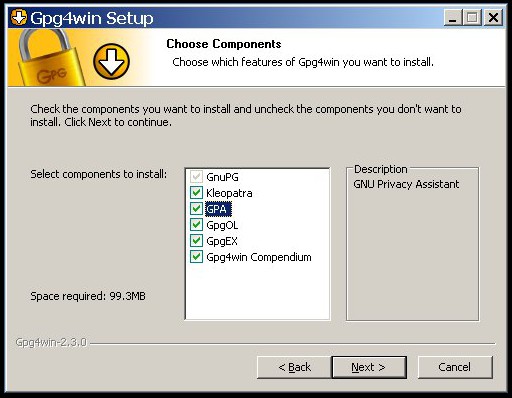512x398 pixels.
Task: Cancel the Gpg4win setup
Action: click(x=455, y=367)
